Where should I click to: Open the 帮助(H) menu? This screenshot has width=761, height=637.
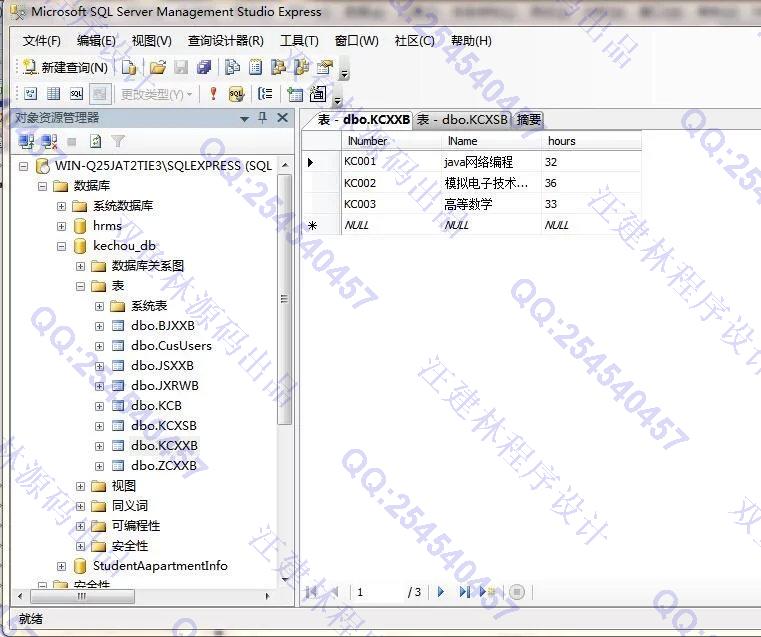(x=471, y=41)
